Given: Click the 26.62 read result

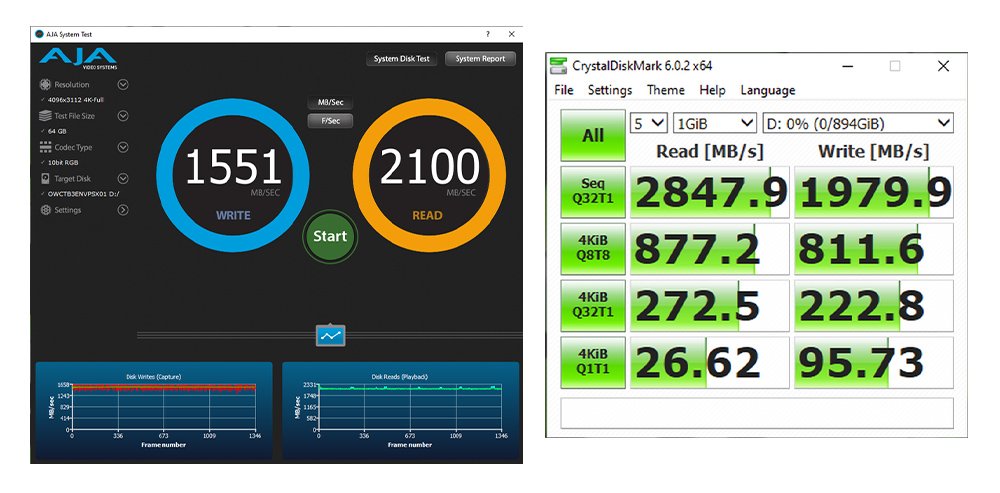Looking at the screenshot, I should point(710,363).
